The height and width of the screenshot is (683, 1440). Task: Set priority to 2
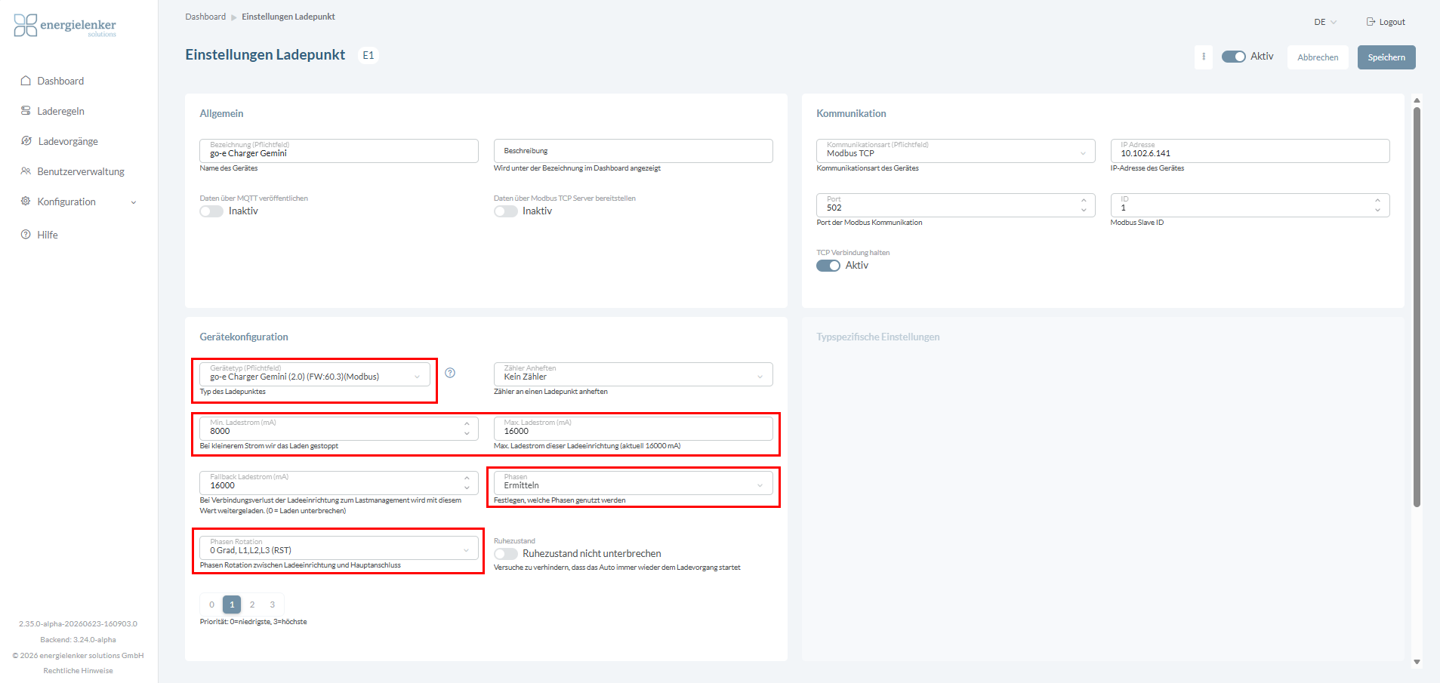252,604
